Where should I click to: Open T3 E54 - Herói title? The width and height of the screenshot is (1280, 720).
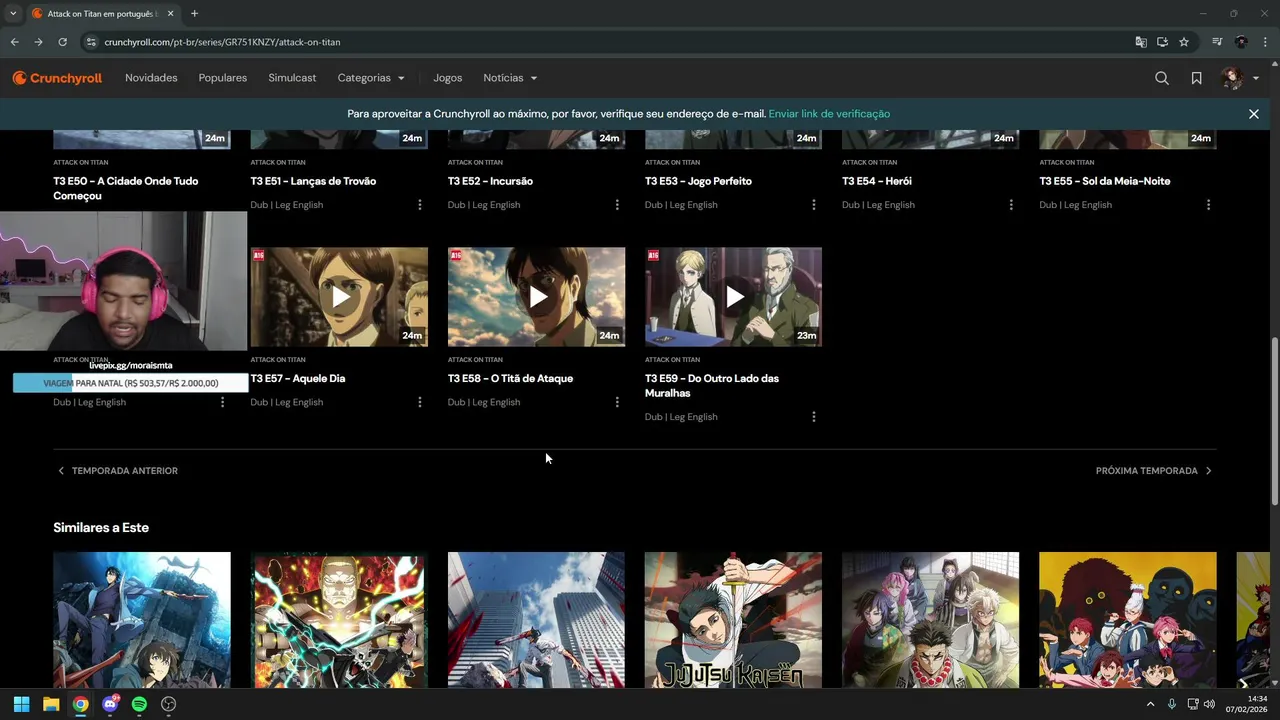click(x=877, y=181)
